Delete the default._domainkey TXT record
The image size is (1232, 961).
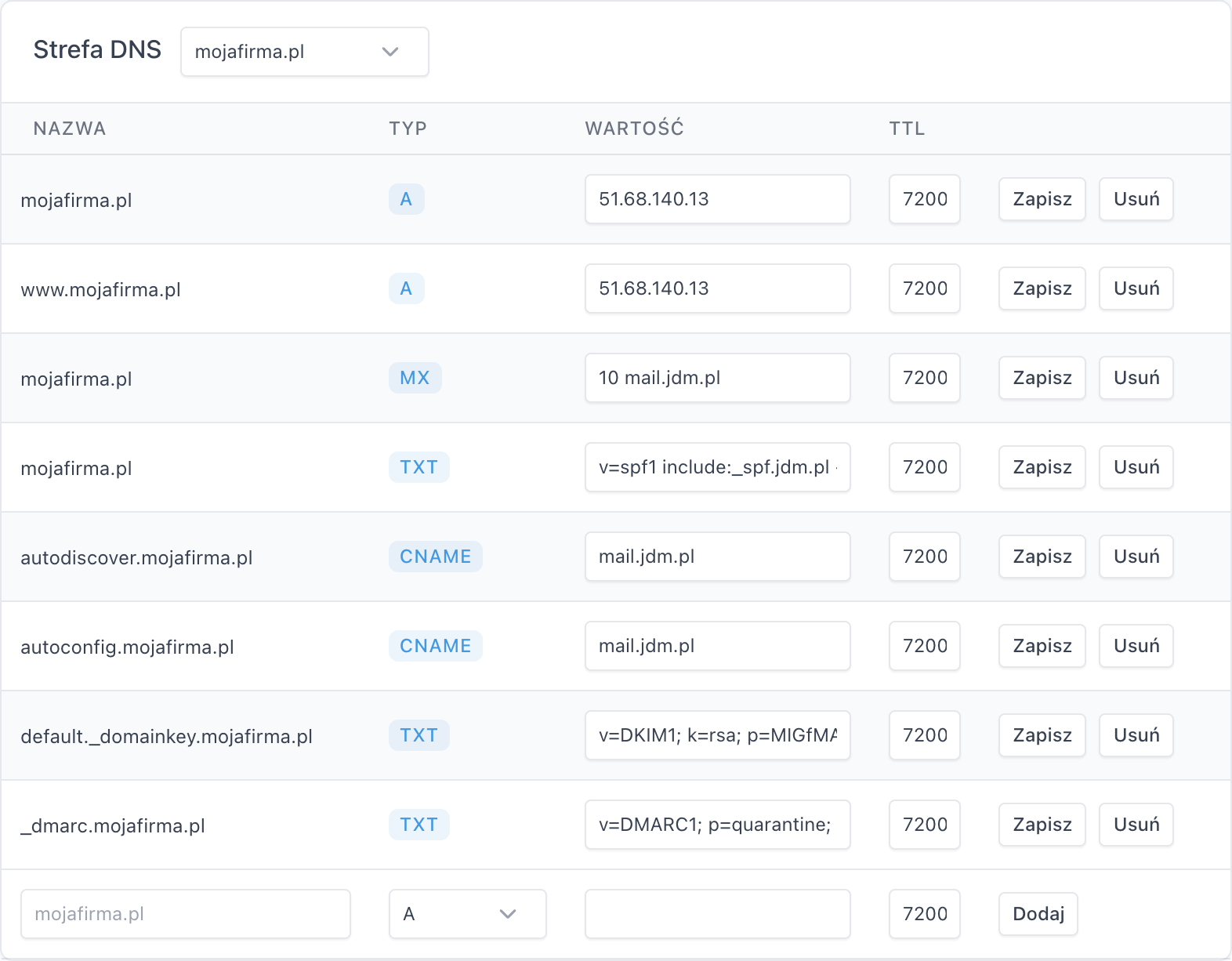[x=1136, y=735]
